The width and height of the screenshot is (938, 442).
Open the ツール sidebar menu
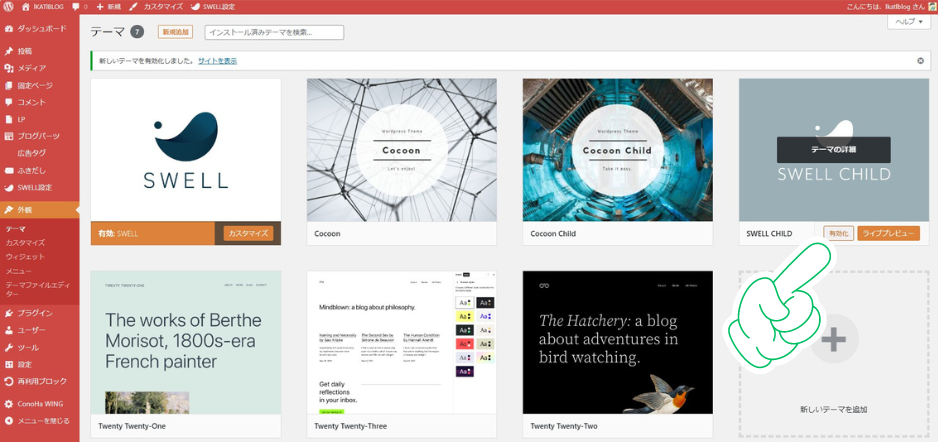39,347
